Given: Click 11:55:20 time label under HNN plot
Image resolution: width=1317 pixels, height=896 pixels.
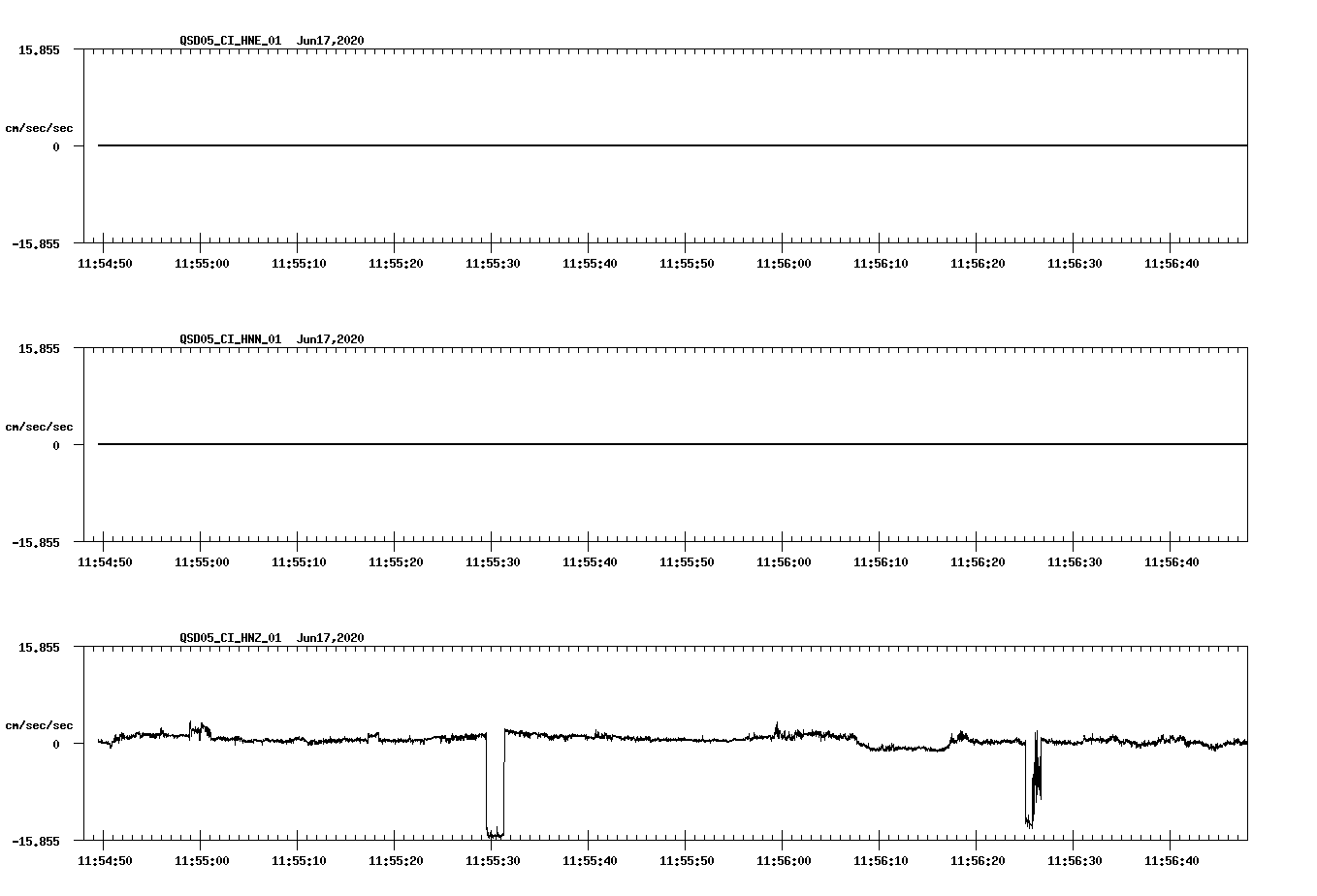Looking at the screenshot, I should (396, 562).
